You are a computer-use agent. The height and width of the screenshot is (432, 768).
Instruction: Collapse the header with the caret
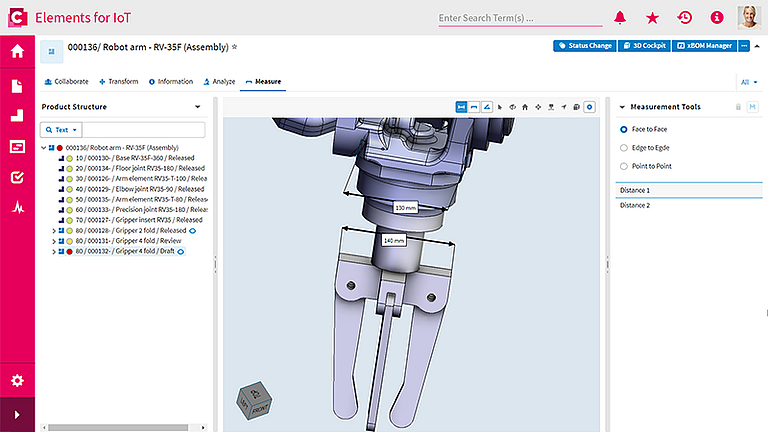point(757,46)
